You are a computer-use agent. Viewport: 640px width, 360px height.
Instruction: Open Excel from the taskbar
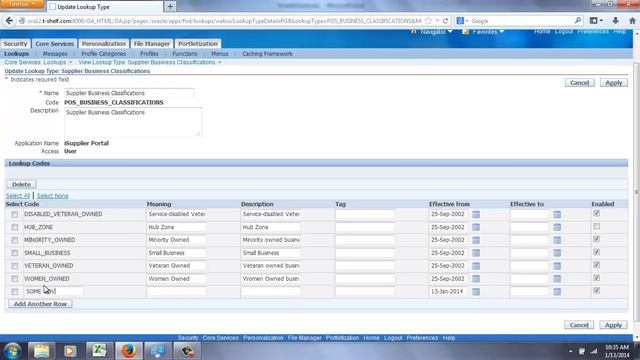(99, 351)
